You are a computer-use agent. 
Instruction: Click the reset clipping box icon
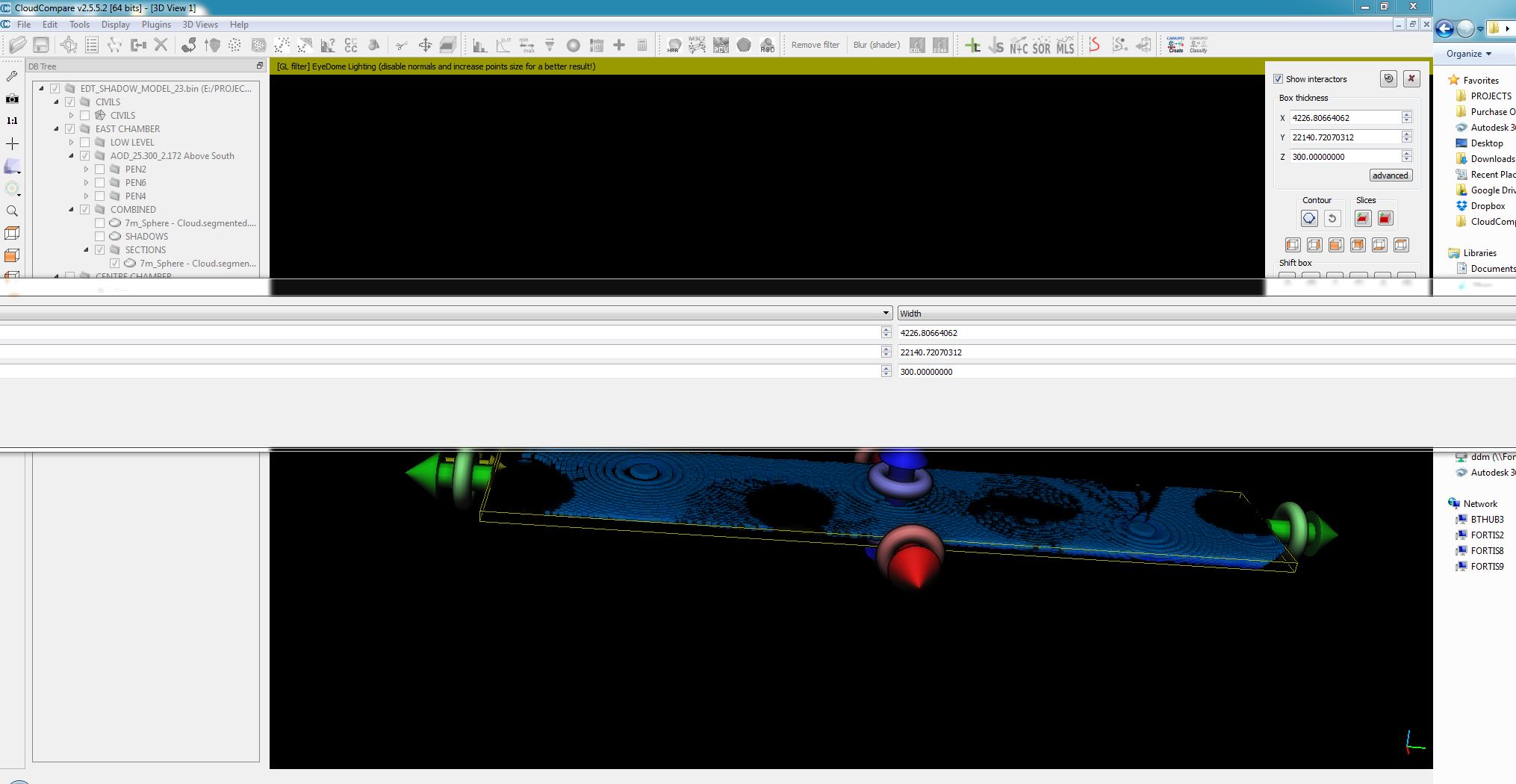(1388, 78)
